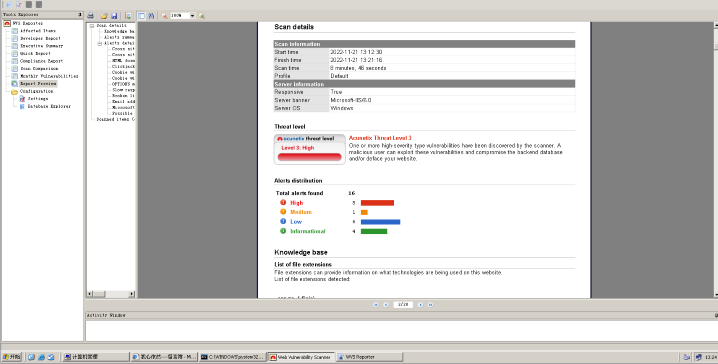Switch to C:\WINDOWS command prompt taskbar button

233,357
